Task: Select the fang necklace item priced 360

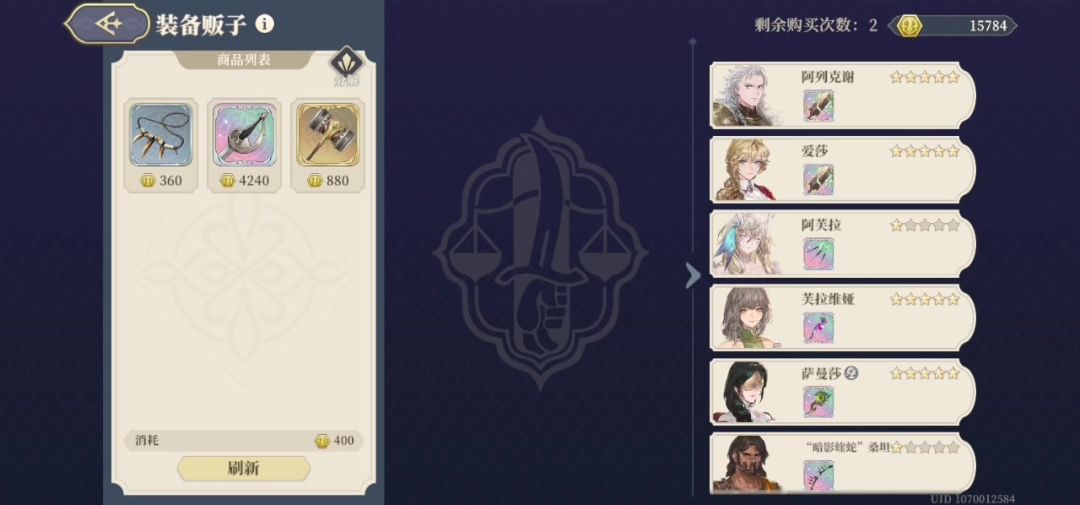Action: click(161, 135)
